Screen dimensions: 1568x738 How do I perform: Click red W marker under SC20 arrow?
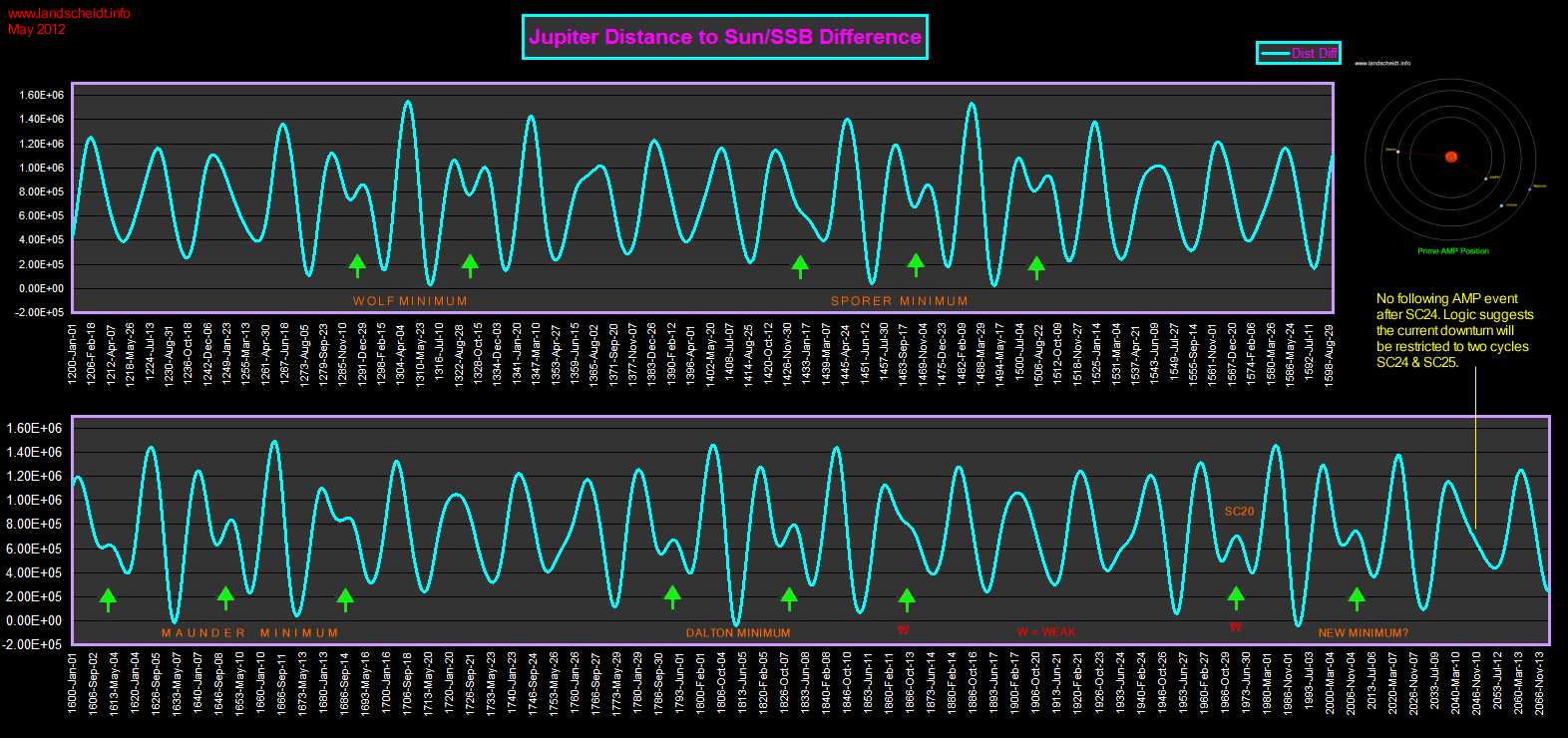(x=1236, y=627)
